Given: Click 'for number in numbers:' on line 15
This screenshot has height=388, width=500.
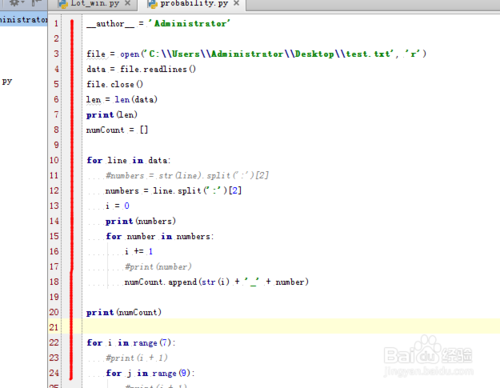Looking at the screenshot, I should (x=159, y=236).
